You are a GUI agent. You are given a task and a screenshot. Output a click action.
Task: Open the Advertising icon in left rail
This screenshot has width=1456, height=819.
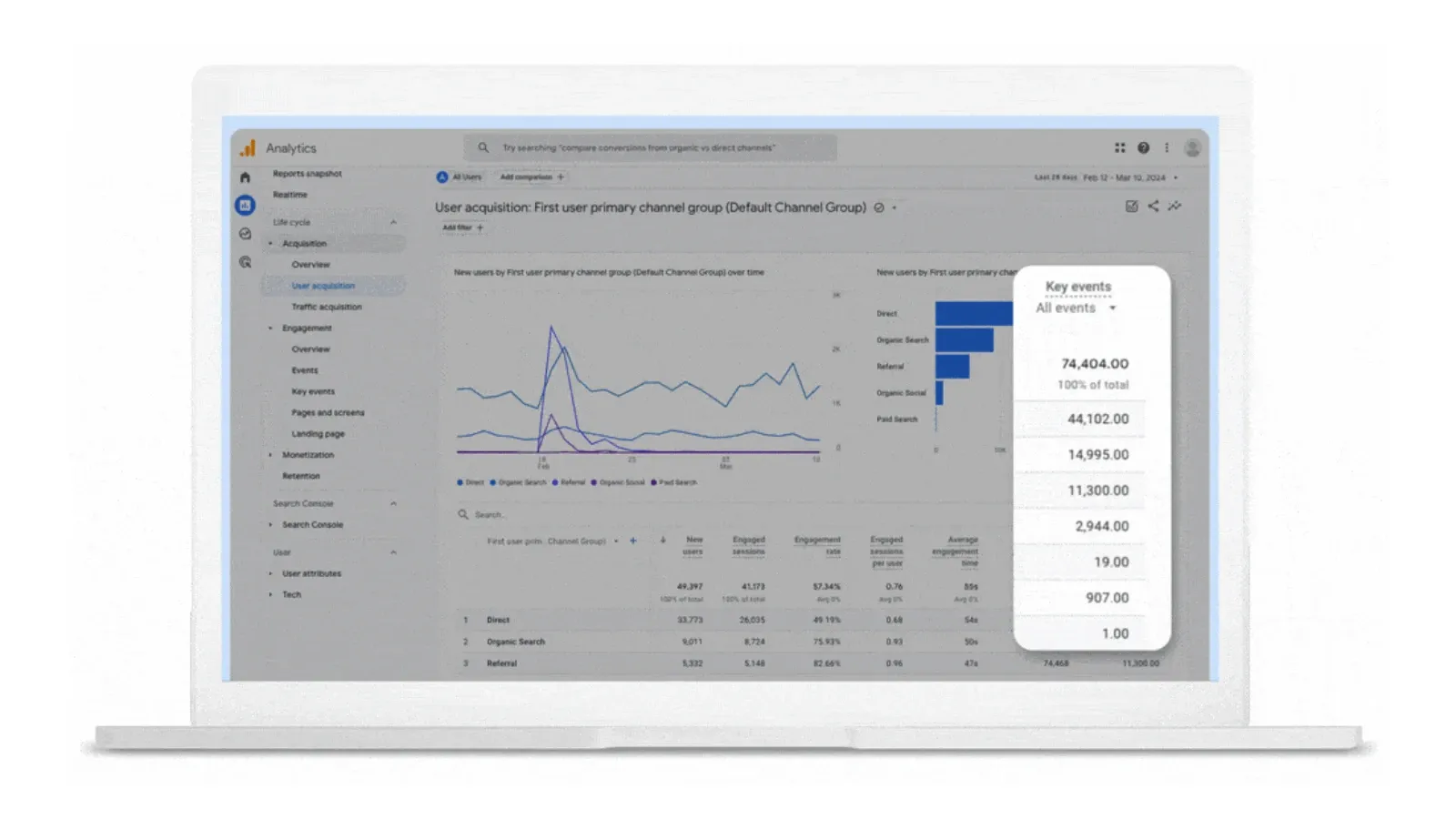click(x=245, y=262)
